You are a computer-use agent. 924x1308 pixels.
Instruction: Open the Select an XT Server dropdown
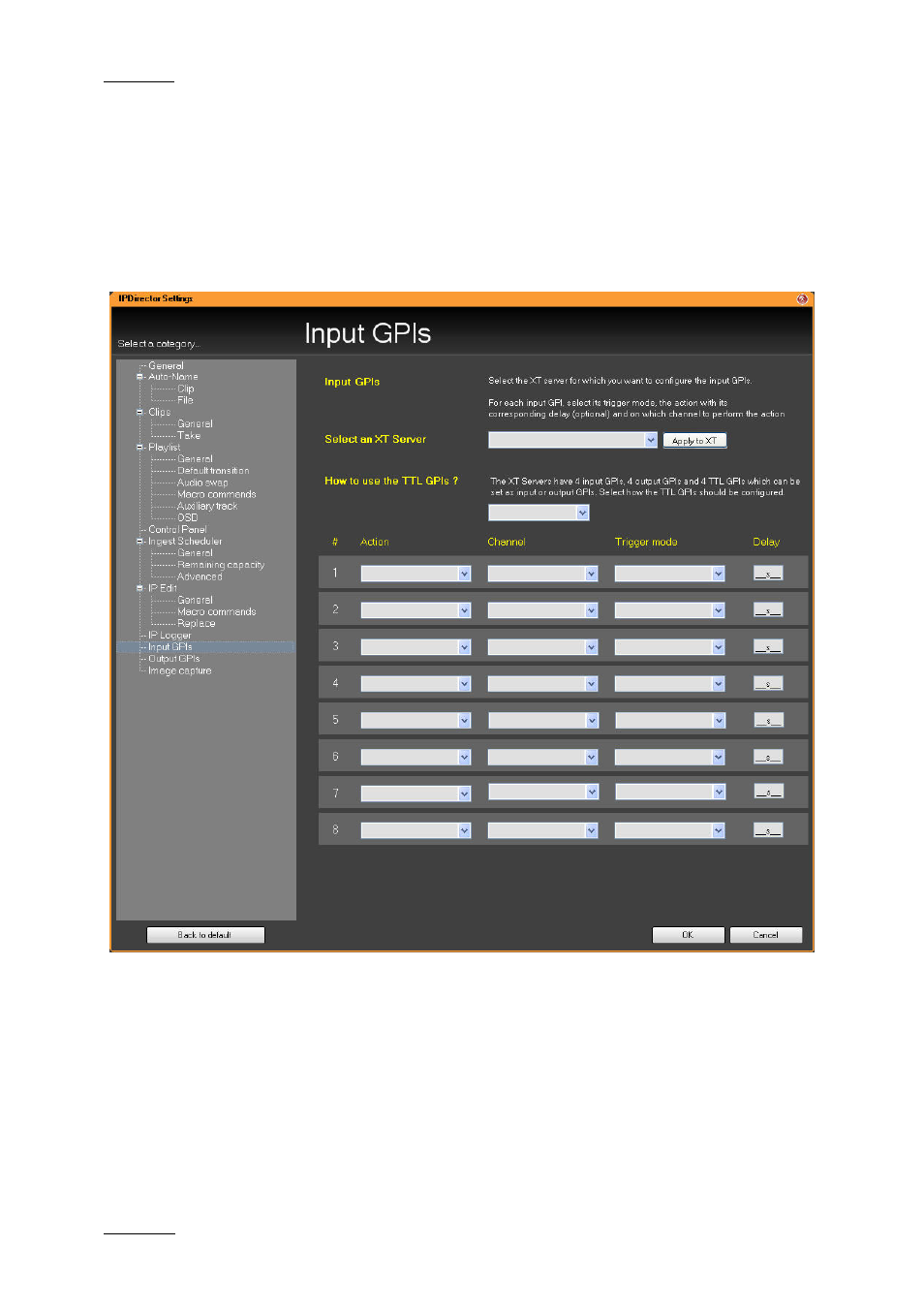tap(572, 440)
